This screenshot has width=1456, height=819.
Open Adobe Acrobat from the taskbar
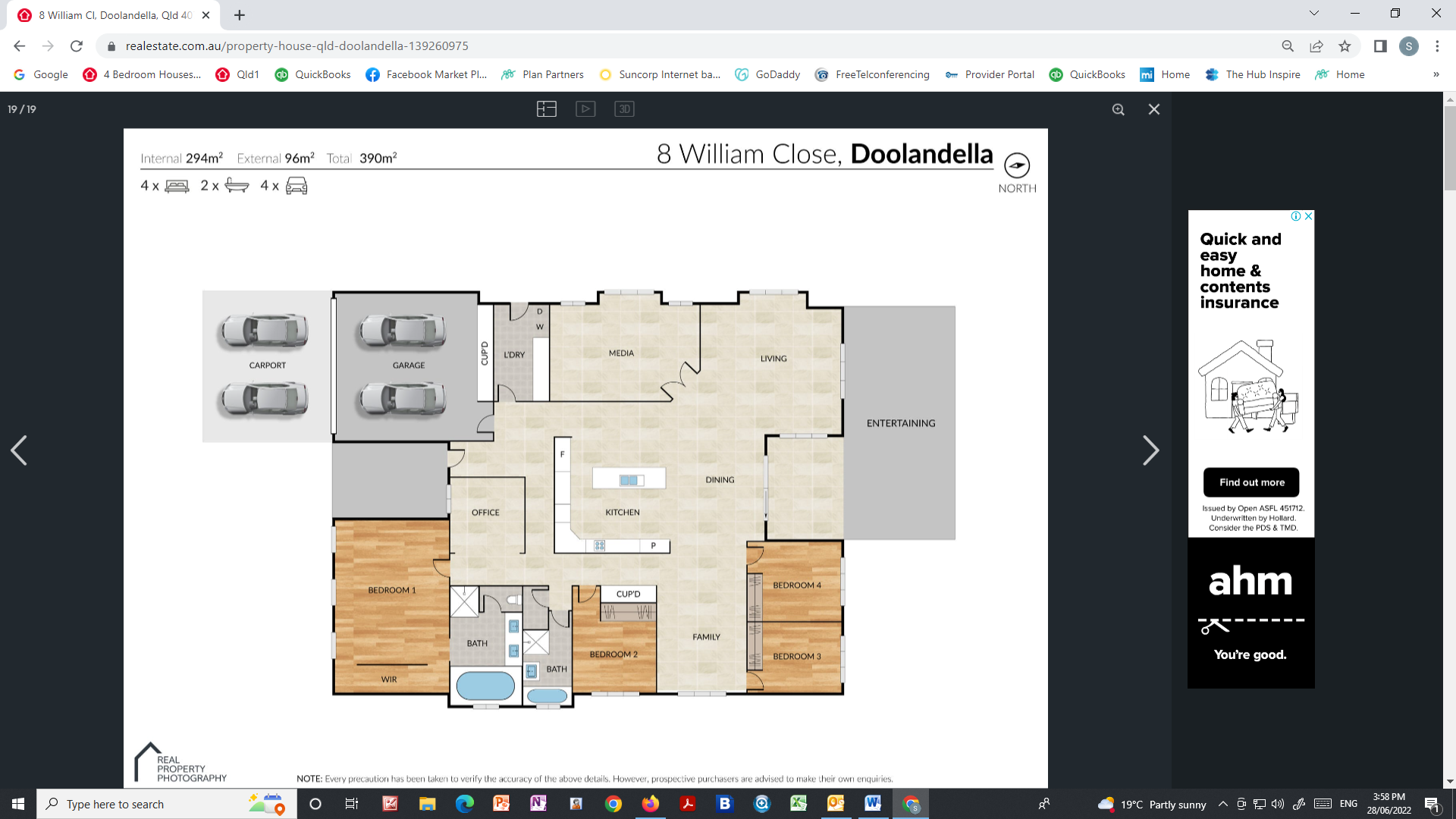click(x=688, y=804)
